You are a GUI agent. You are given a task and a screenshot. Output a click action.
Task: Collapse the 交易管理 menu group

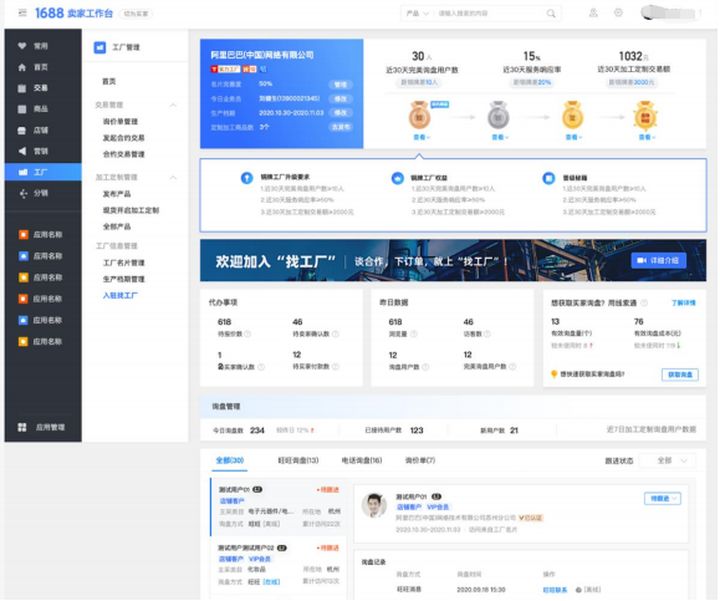(x=173, y=105)
